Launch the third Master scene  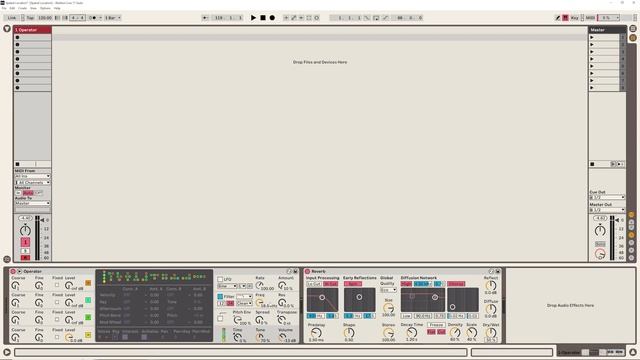[592, 52]
